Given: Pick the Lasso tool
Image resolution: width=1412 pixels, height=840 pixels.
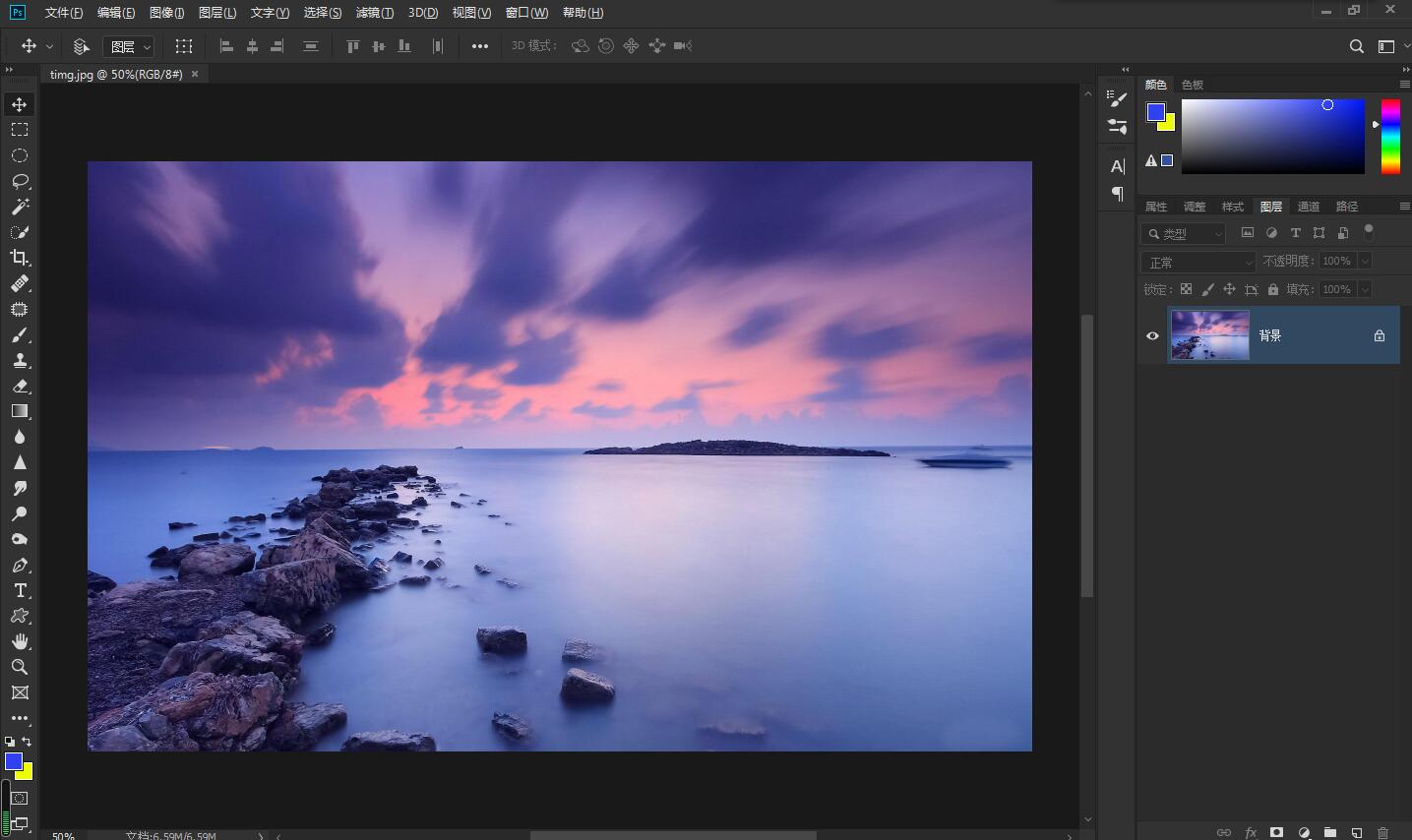Looking at the screenshot, I should point(20,181).
